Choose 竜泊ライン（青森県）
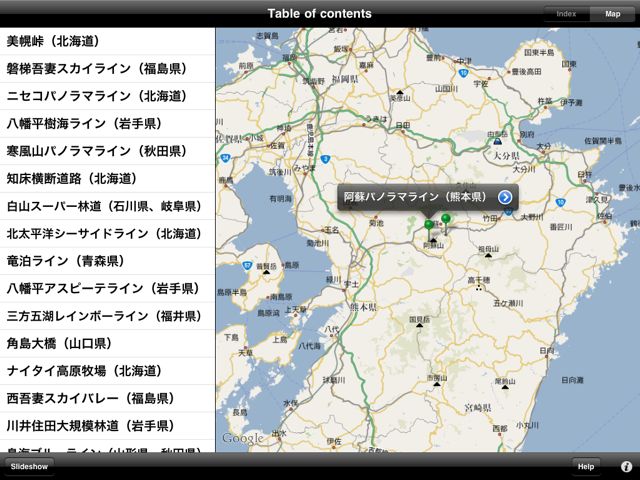This screenshot has height=480, width=640. click(107, 261)
